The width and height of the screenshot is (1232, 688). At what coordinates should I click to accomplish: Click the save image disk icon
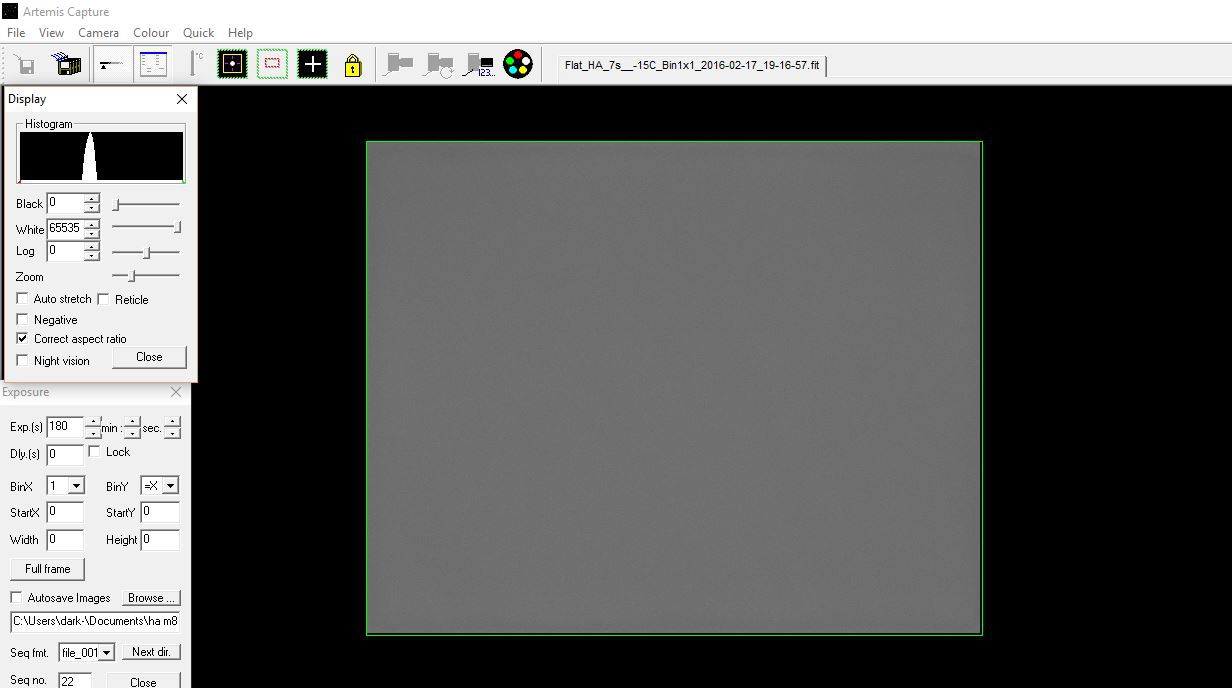25,65
